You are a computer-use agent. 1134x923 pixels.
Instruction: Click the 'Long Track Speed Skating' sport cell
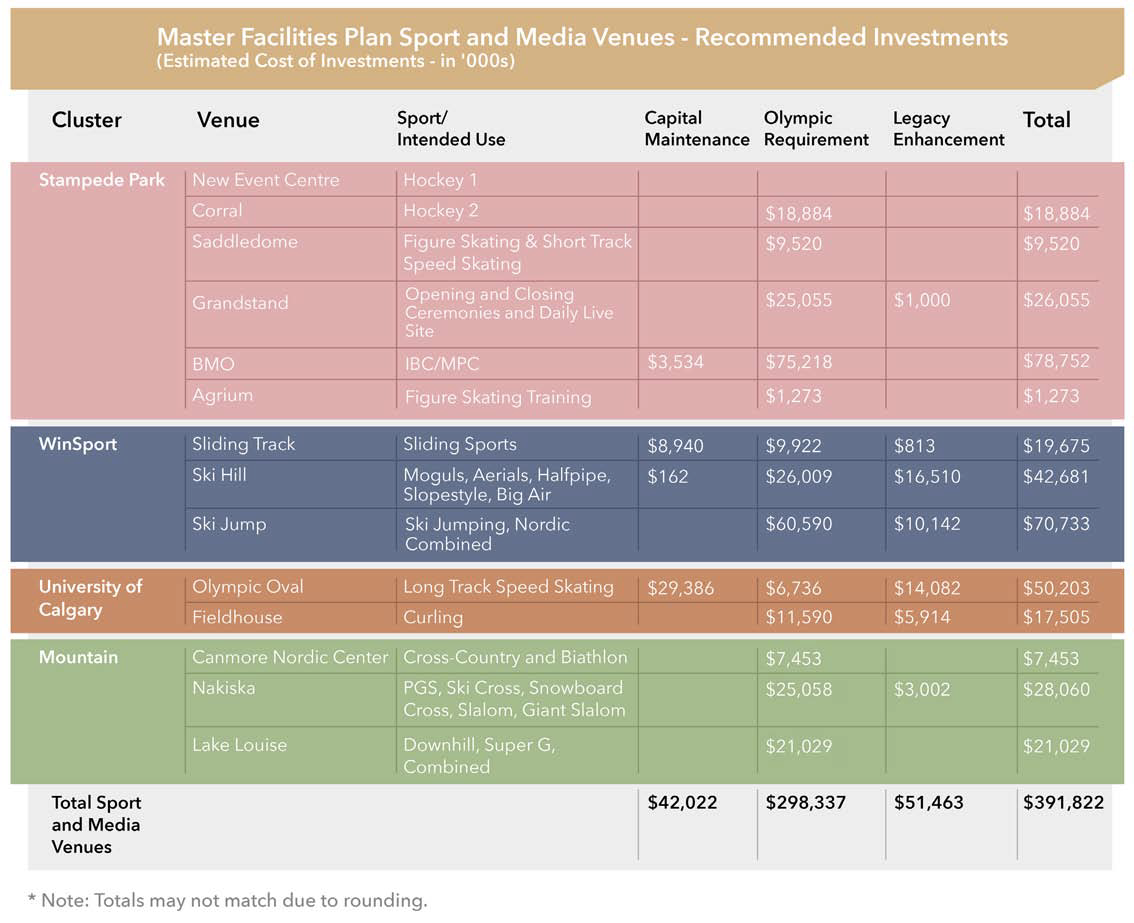tap(508, 587)
